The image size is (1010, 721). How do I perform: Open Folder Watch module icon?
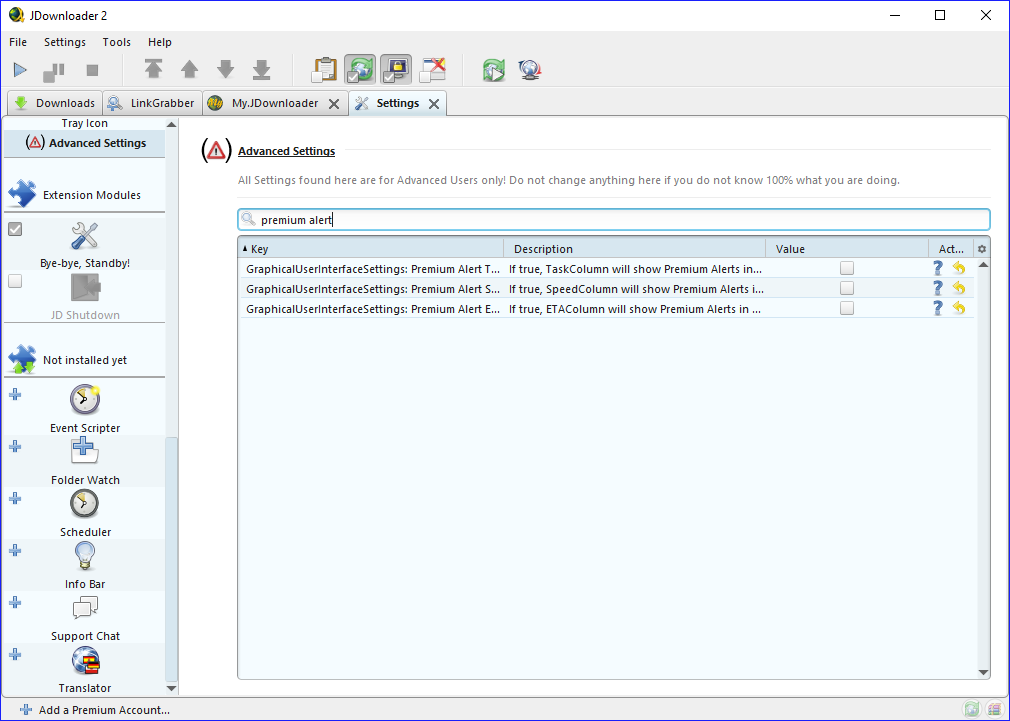coord(84,450)
